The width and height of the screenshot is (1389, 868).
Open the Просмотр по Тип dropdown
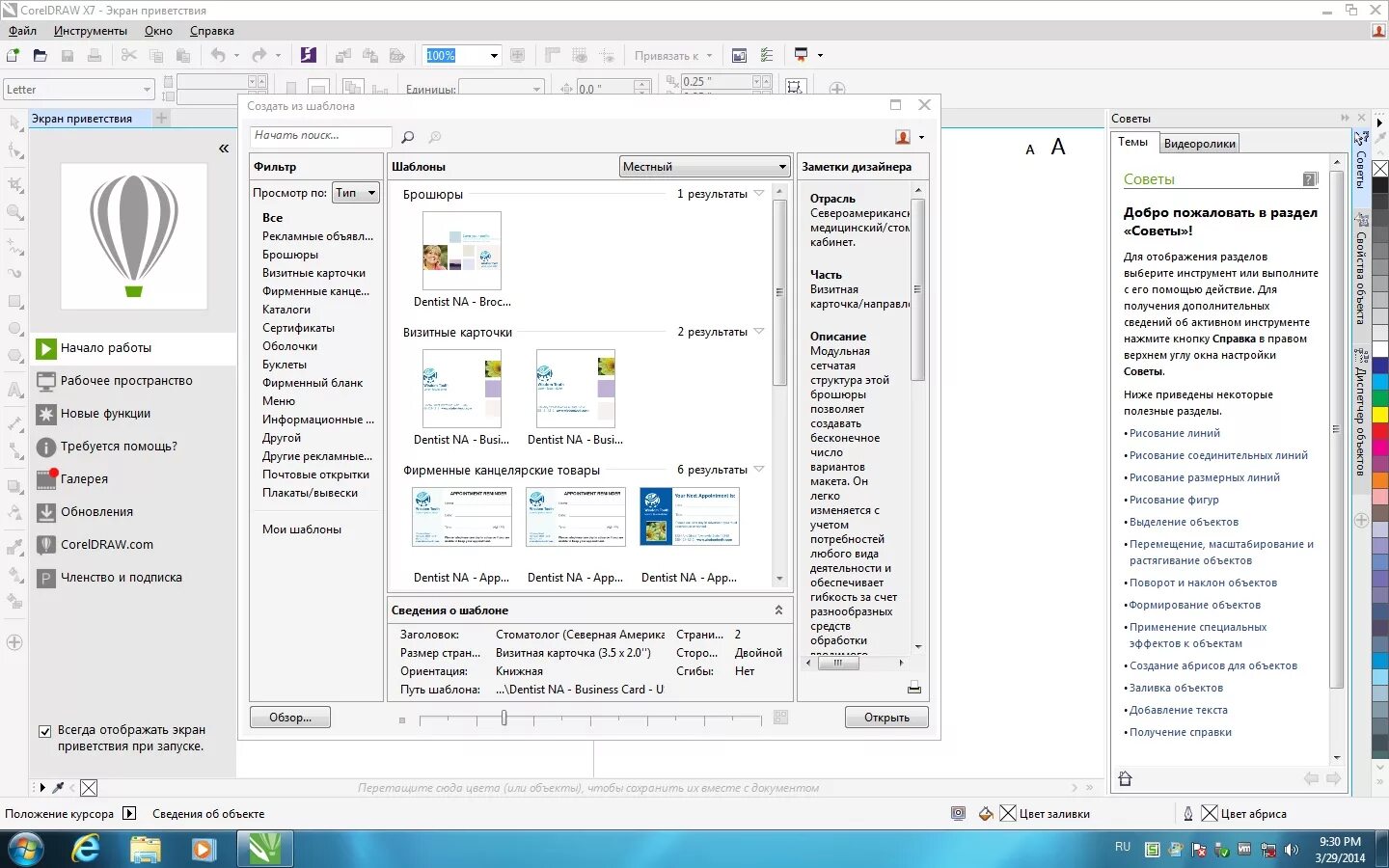tap(355, 193)
